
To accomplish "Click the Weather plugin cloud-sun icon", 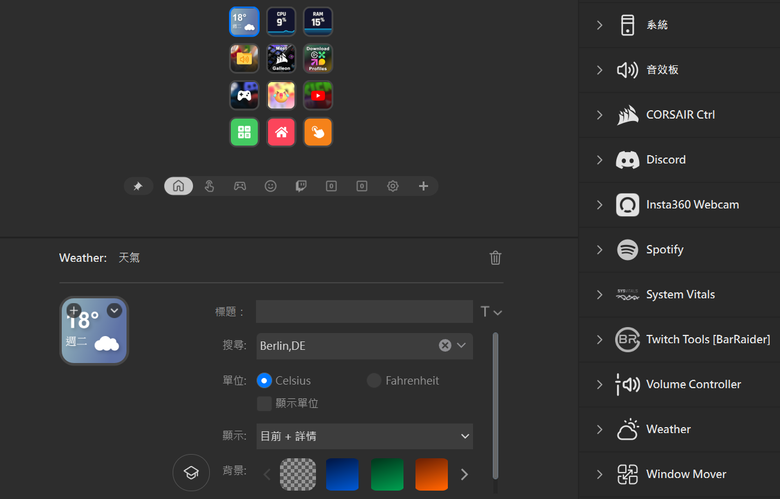I will pos(628,429).
